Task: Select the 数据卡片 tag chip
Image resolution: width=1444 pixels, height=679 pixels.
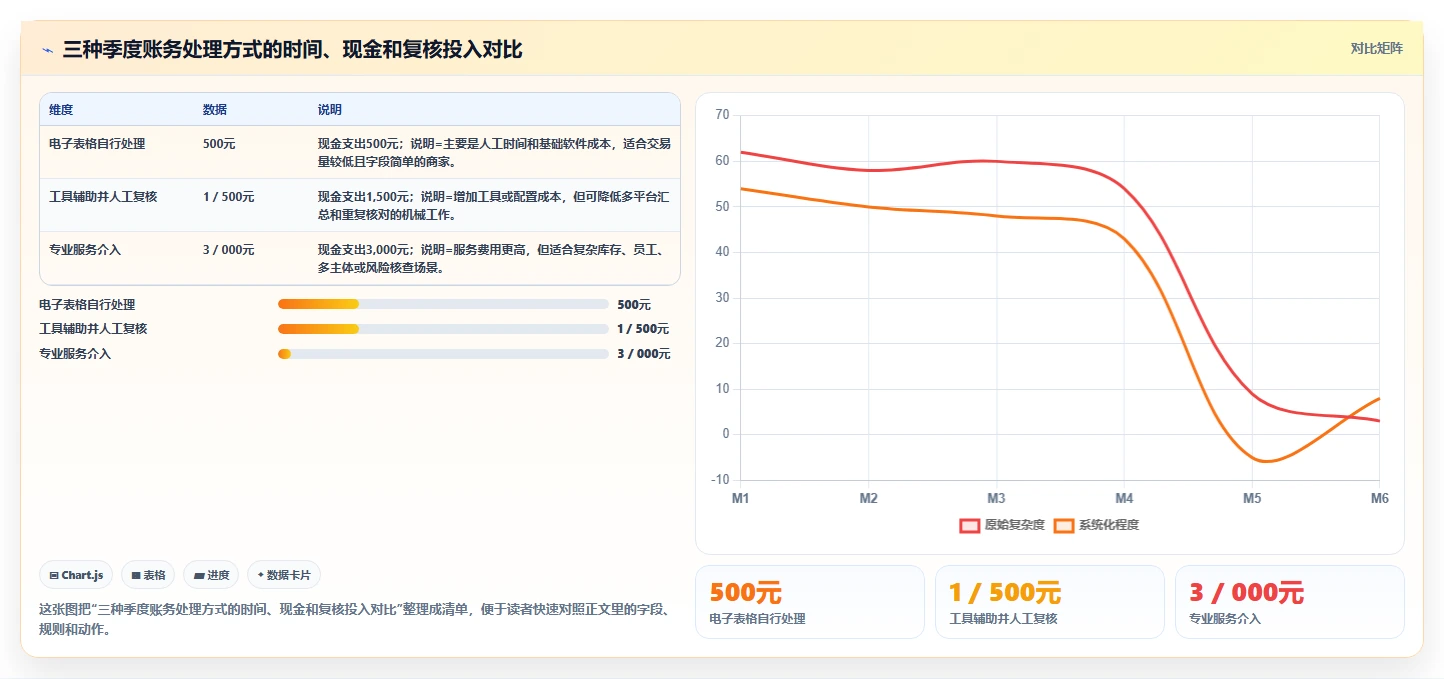Action: pyautogui.click(x=284, y=575)
